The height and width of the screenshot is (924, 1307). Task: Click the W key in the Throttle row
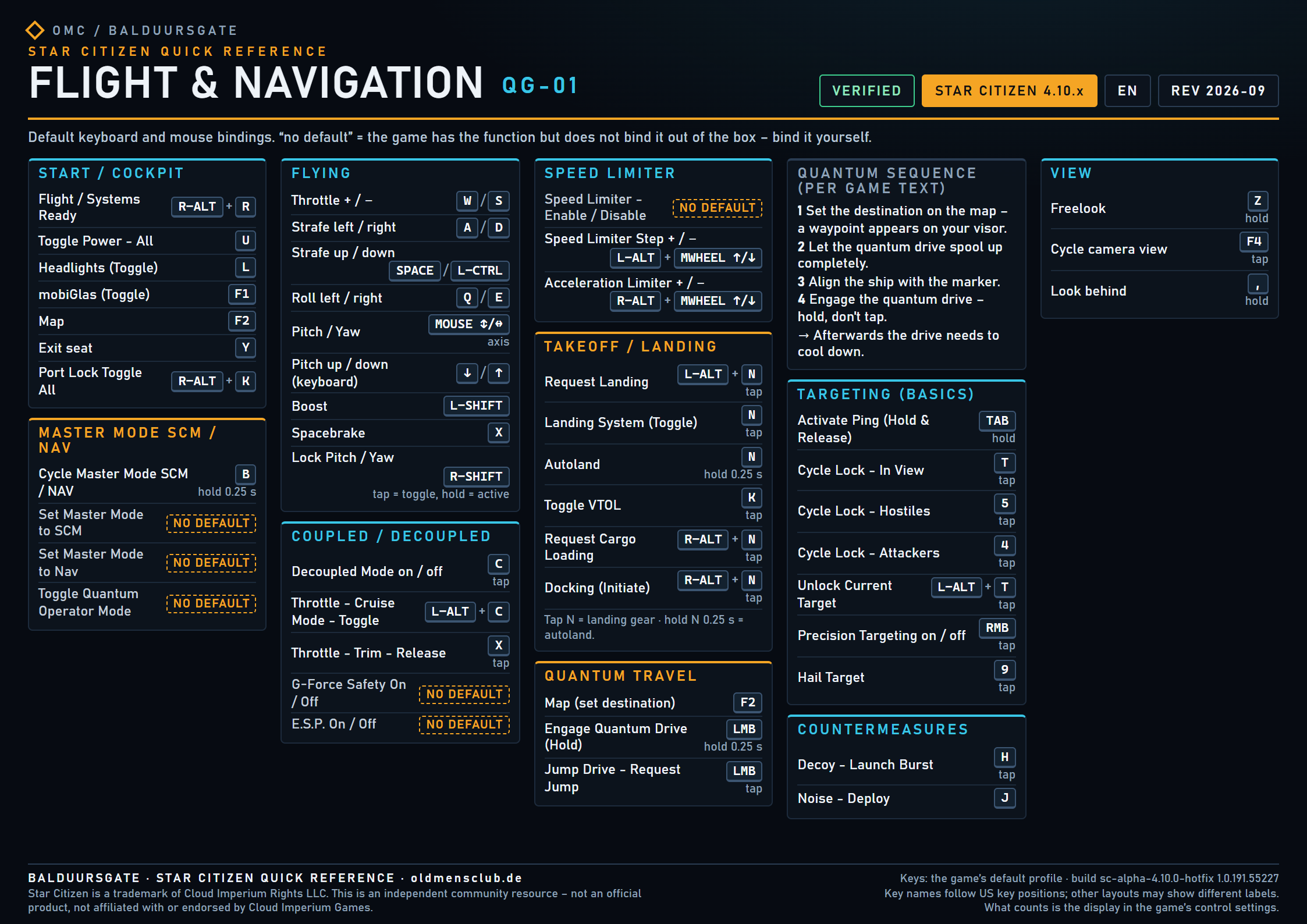click(x=467, y=201)
